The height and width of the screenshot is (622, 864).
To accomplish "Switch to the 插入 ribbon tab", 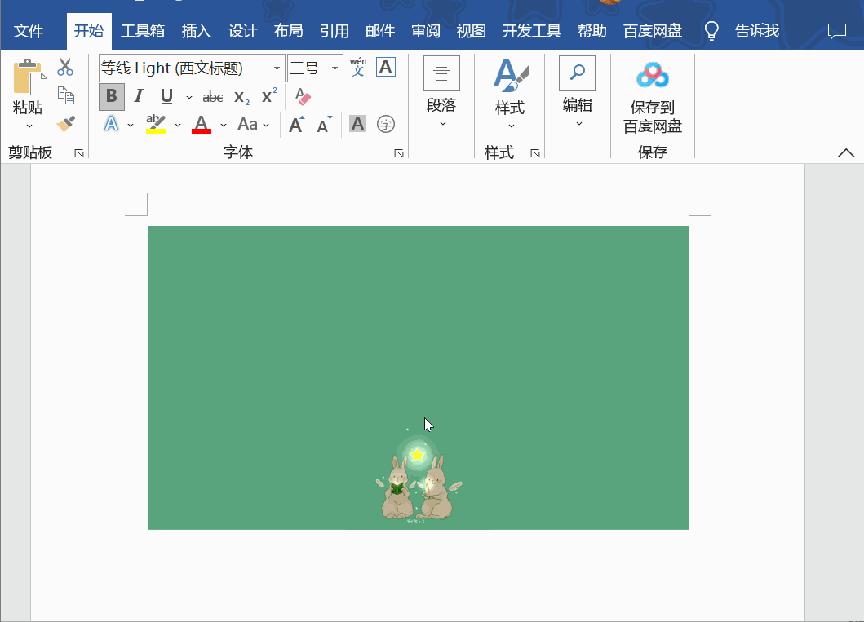I will tap(196, 30).
